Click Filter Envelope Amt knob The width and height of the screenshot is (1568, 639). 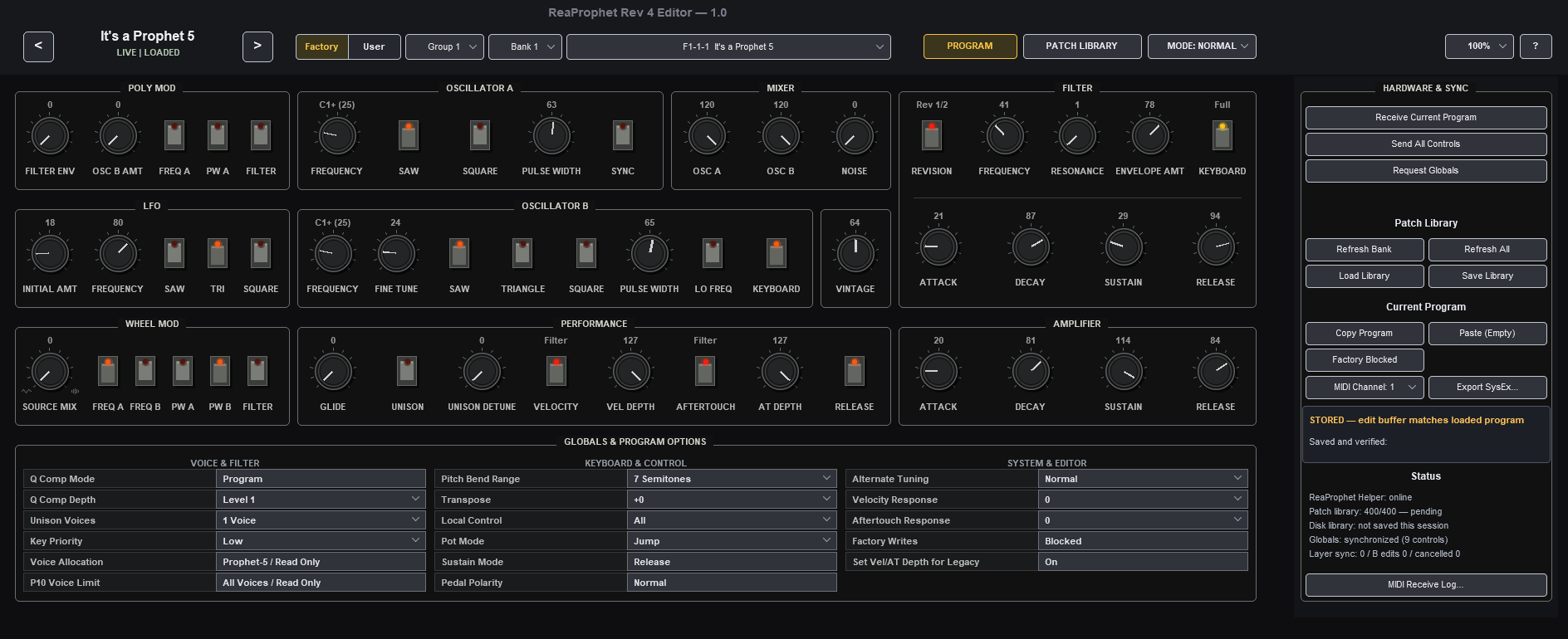point(1150,136)
